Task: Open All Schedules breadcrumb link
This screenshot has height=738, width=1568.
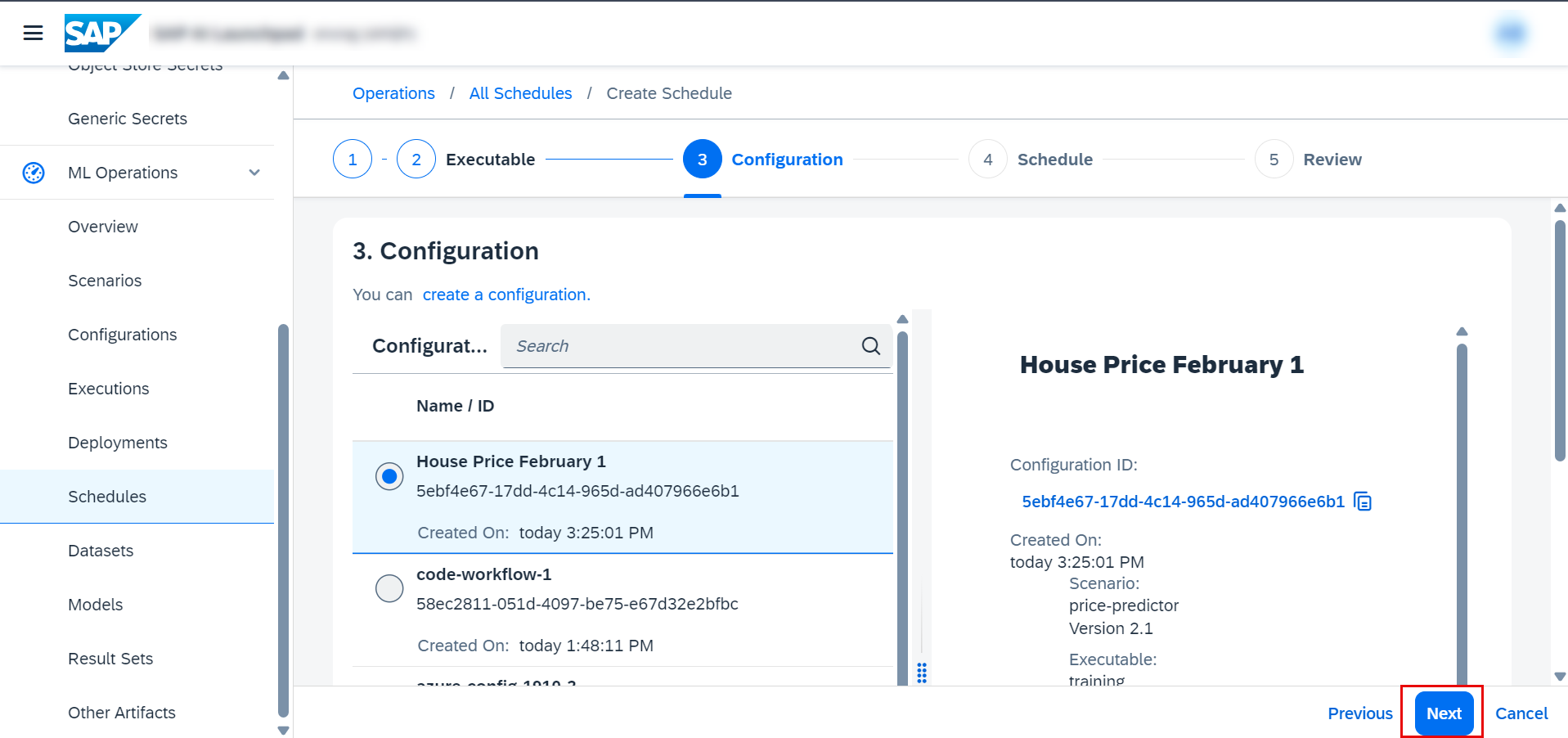Action: pos(520,93)
